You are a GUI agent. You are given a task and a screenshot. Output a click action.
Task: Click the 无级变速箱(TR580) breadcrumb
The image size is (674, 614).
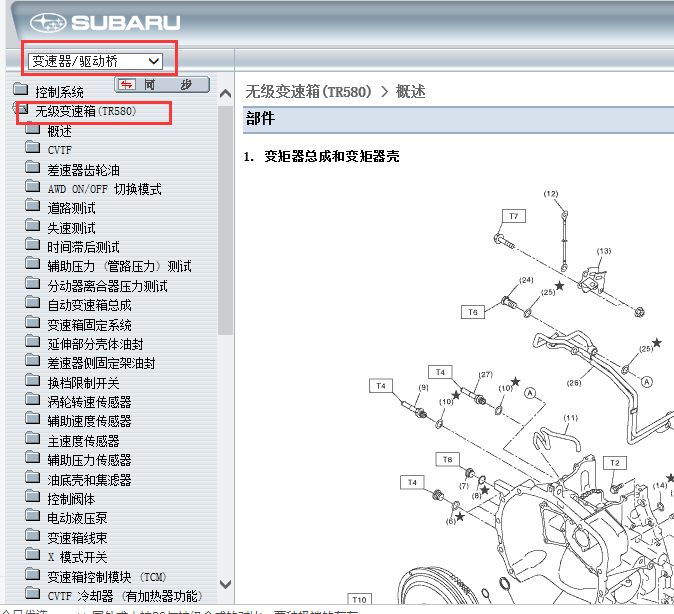[x=308, y=92]
